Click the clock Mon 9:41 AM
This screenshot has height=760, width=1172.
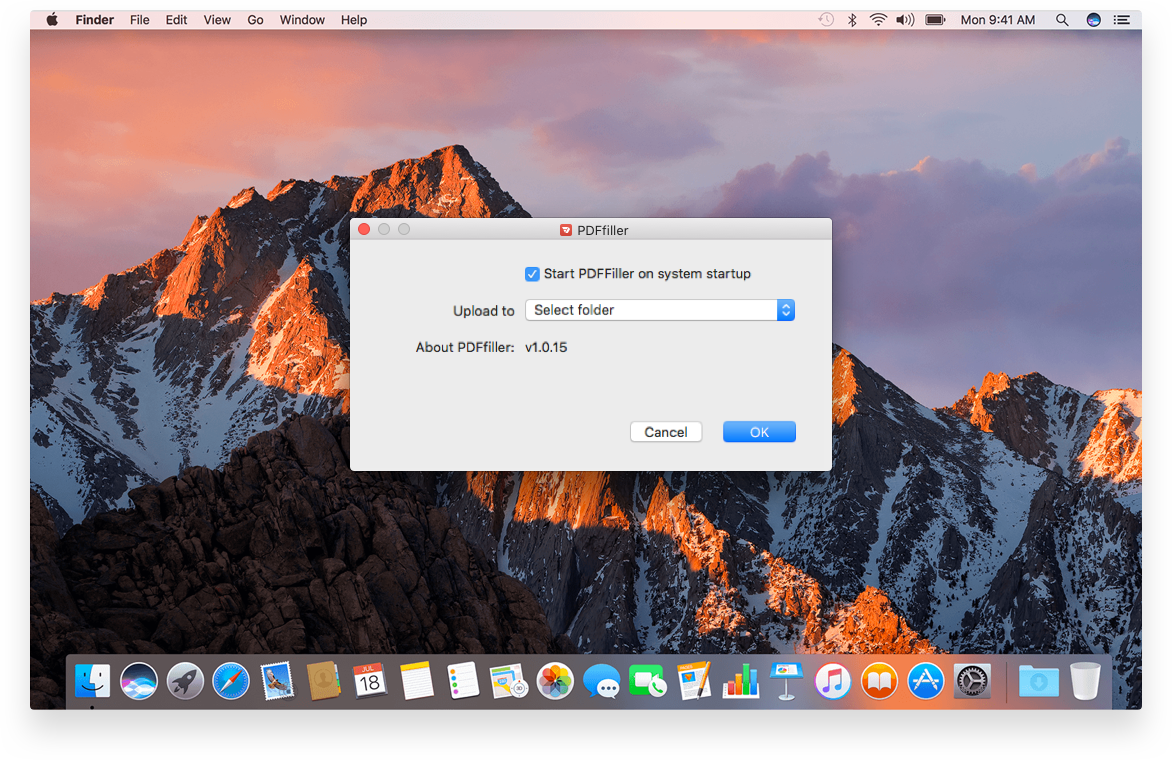point(998,20)
